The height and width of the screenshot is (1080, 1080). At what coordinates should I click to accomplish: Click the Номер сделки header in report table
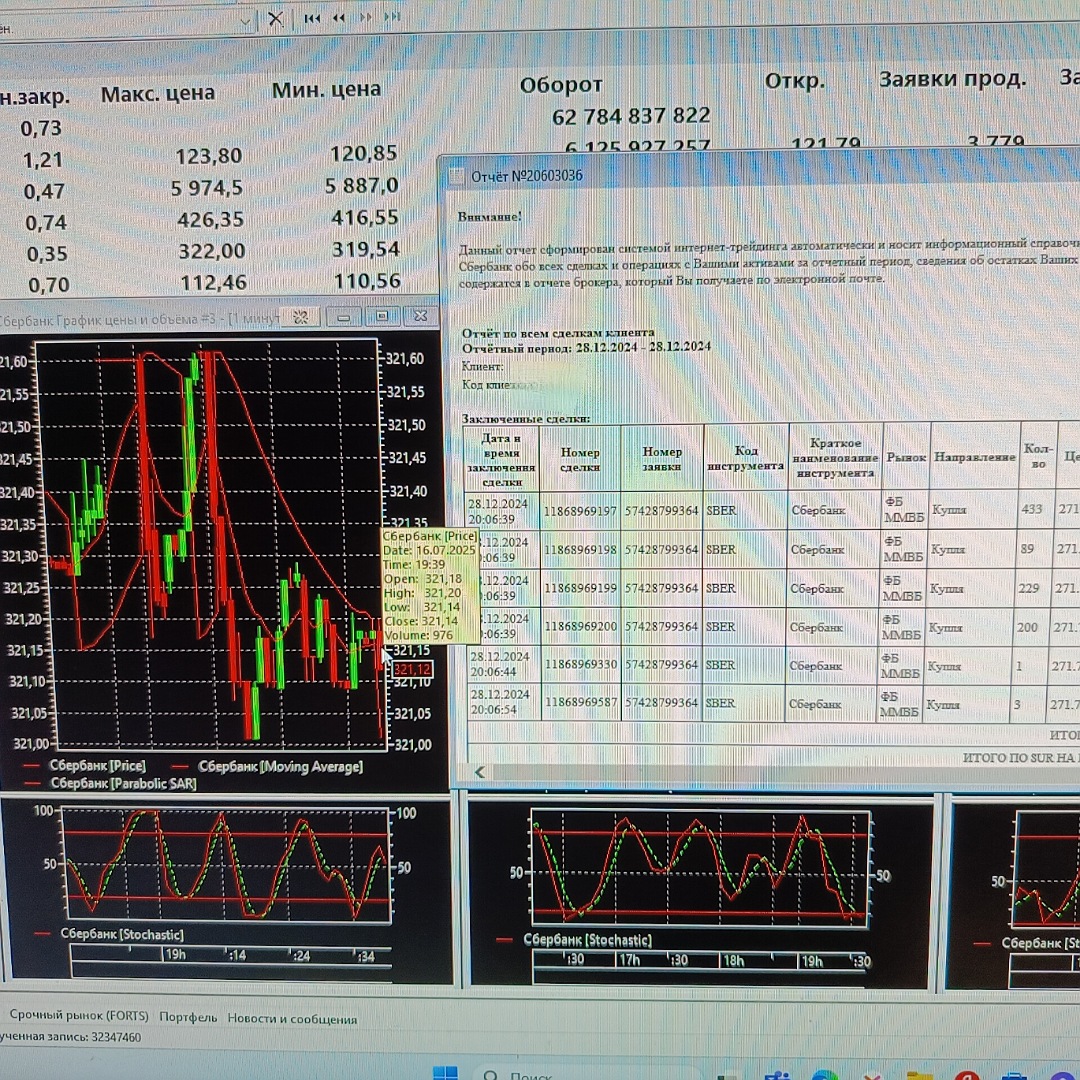[x=580, y=459]
